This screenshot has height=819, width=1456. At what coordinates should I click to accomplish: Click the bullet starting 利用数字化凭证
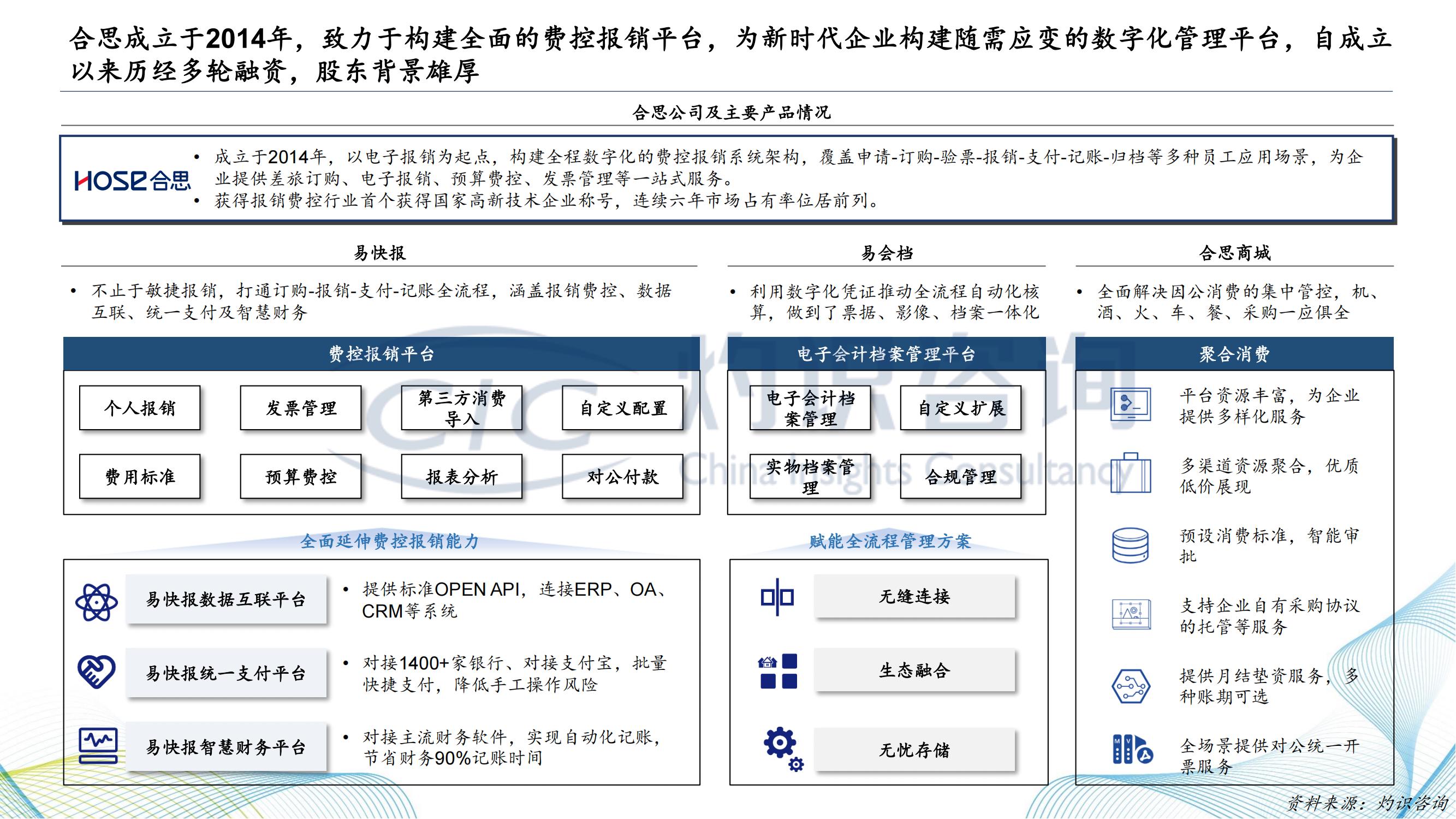894,301
